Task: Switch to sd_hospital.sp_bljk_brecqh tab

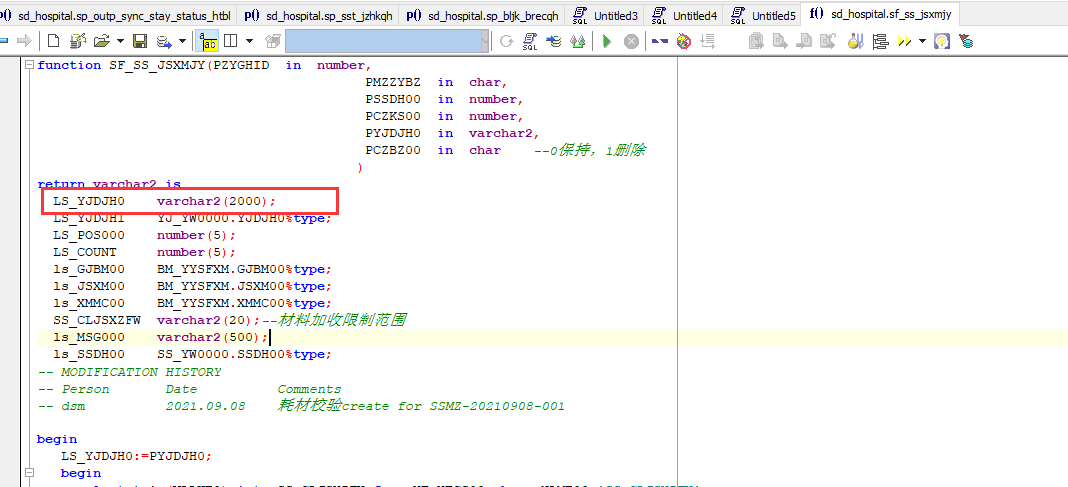Action: point(482,14)
